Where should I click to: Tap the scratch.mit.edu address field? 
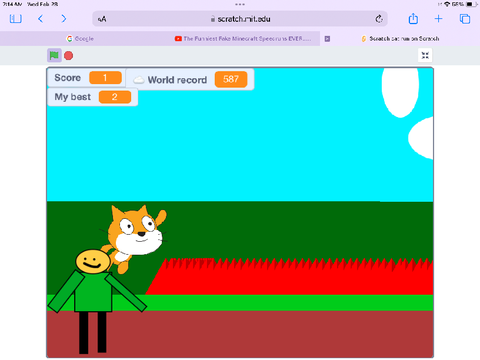pos(240,19)
